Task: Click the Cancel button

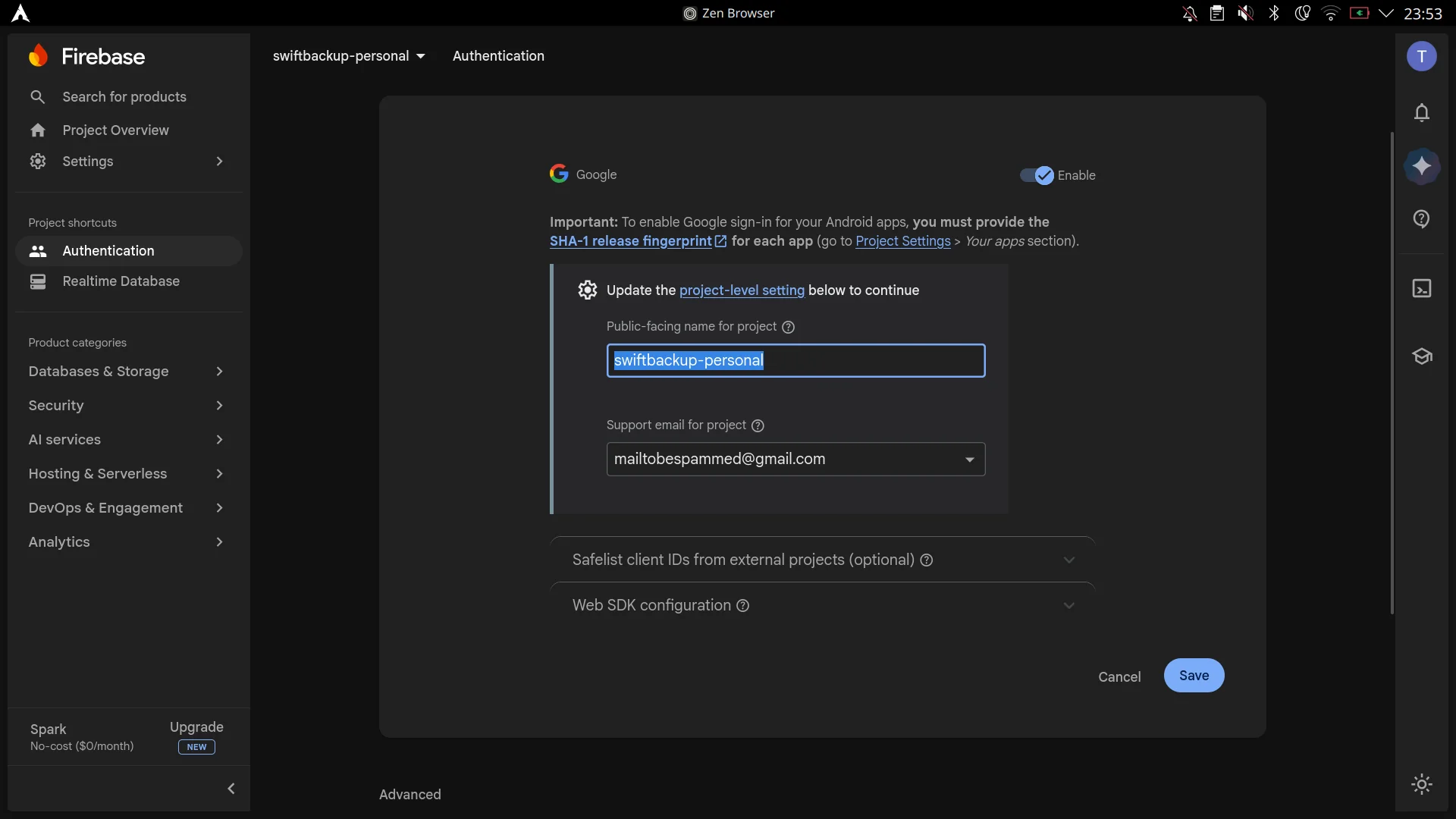Action: [x=1119, y=677]
